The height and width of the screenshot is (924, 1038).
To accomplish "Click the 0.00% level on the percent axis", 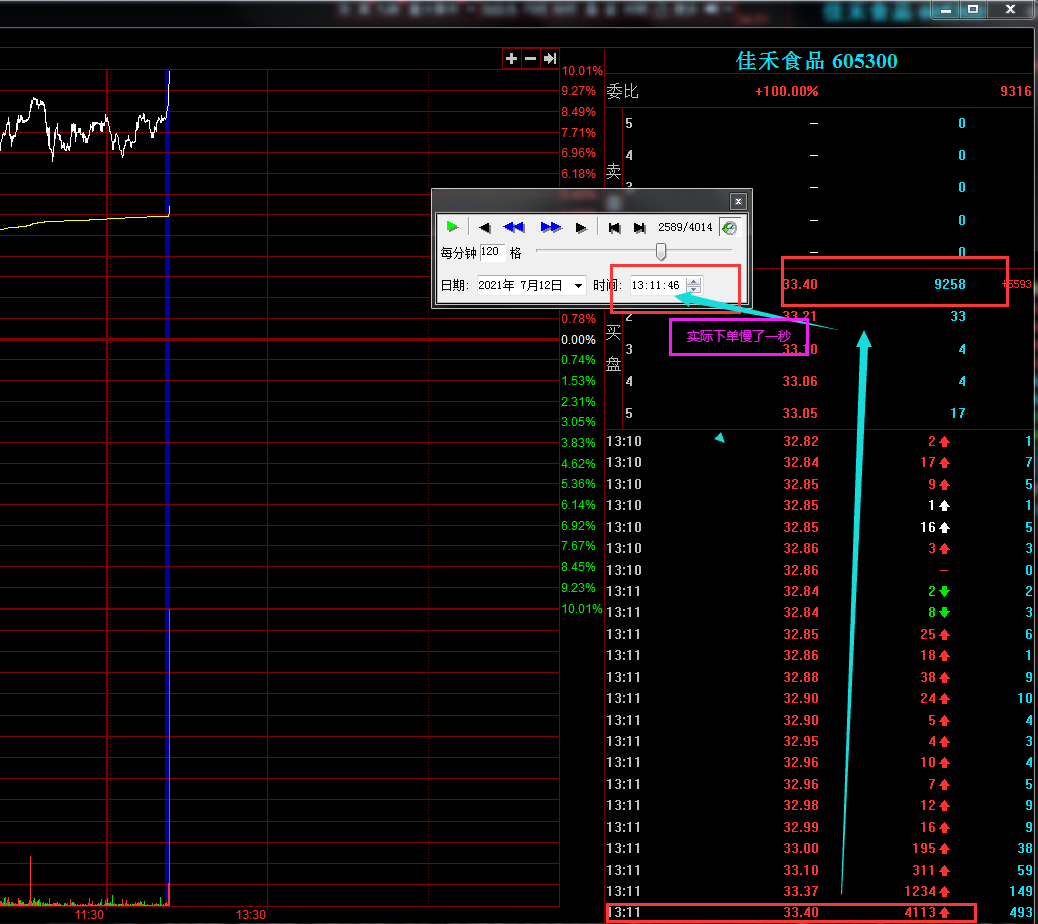I will [579, 340].
